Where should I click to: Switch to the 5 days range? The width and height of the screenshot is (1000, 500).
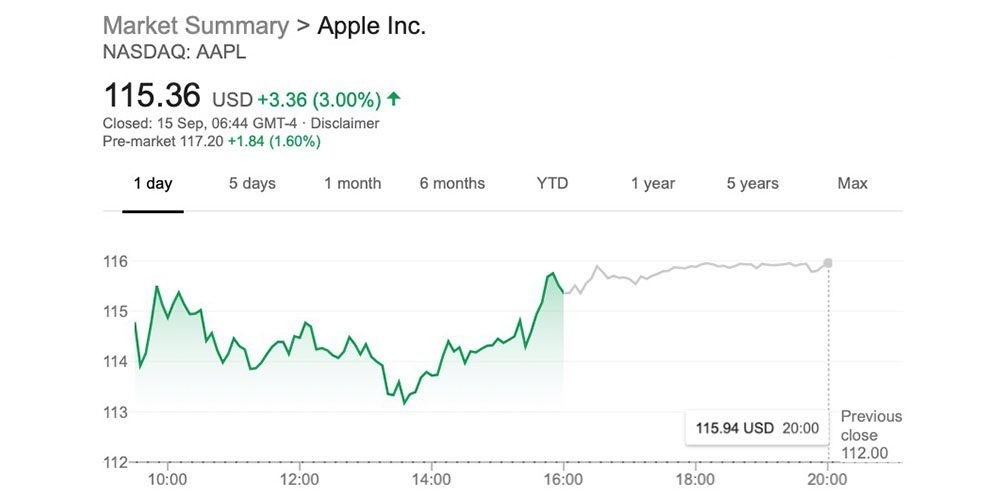click(252, 184)
